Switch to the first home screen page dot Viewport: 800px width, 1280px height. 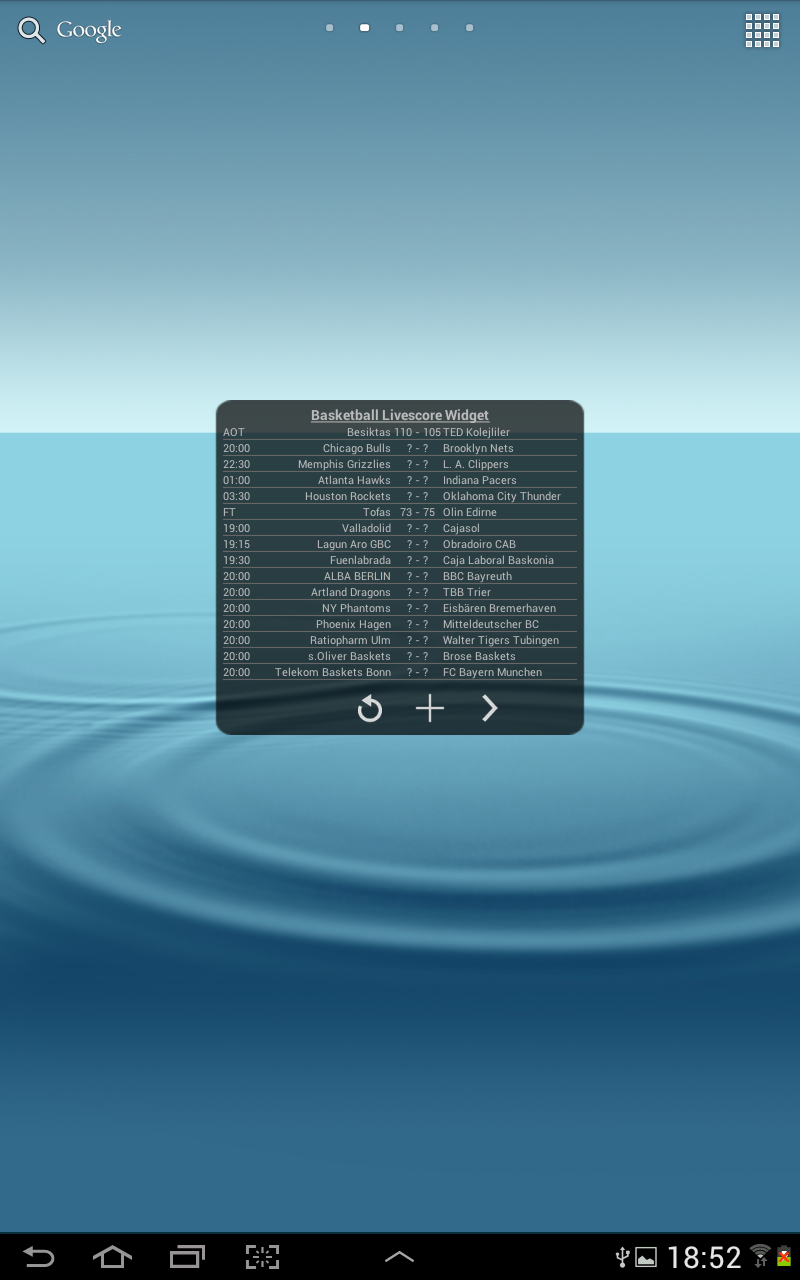click(330, 28)
